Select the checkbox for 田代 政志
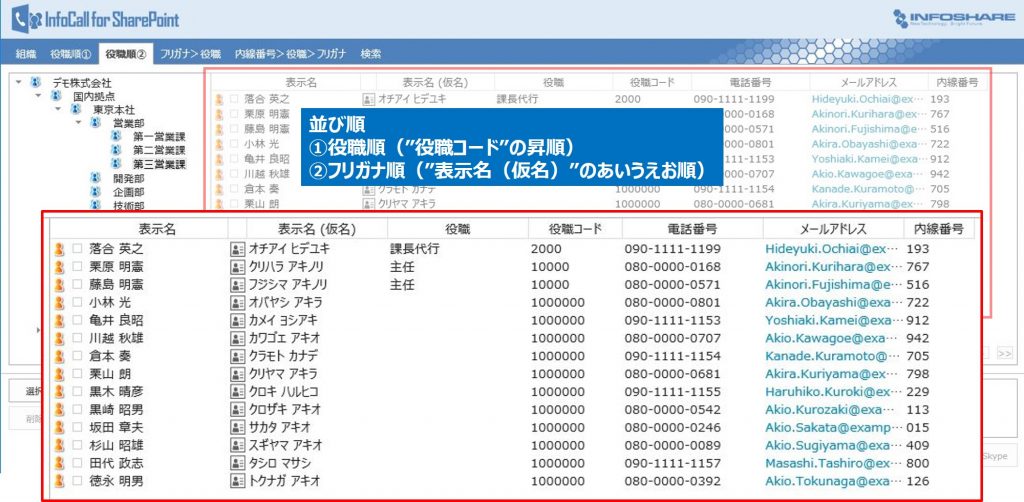This screenshot has width=1024, height=502. tap(77, 463)
